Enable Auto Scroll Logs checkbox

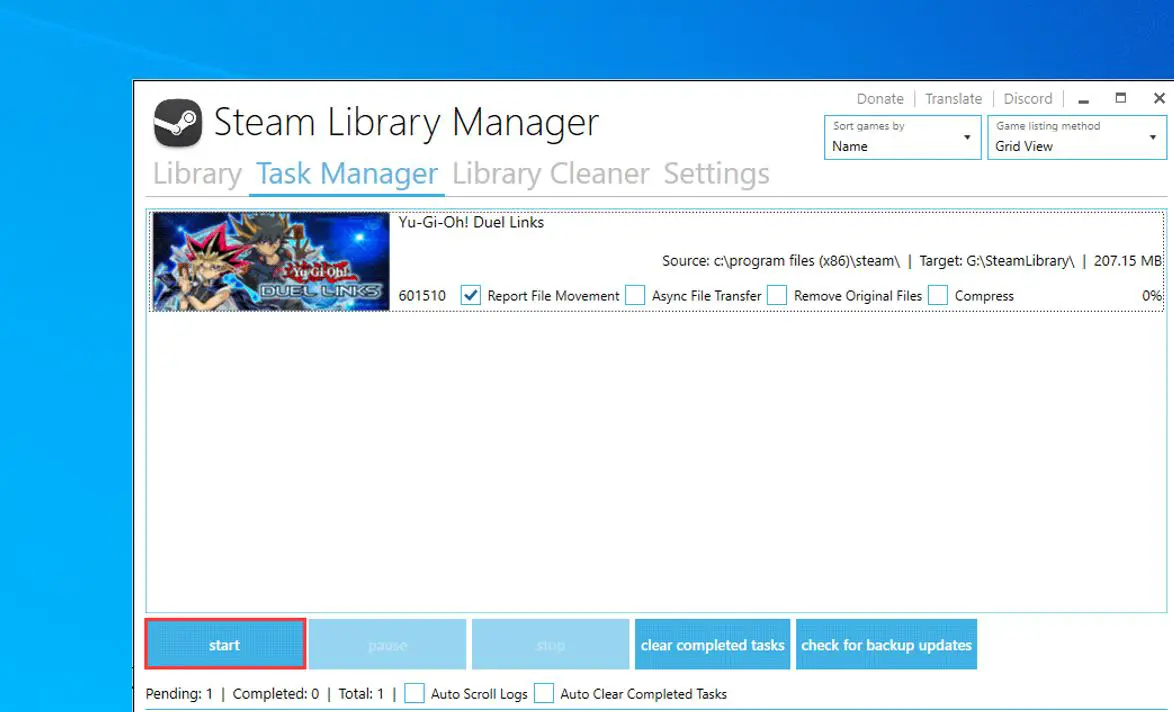pyautogui.click(x=414, y=693)
